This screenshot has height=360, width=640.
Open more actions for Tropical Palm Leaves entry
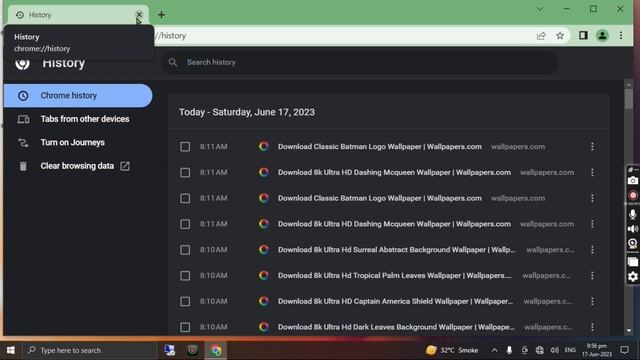(592, 276)
